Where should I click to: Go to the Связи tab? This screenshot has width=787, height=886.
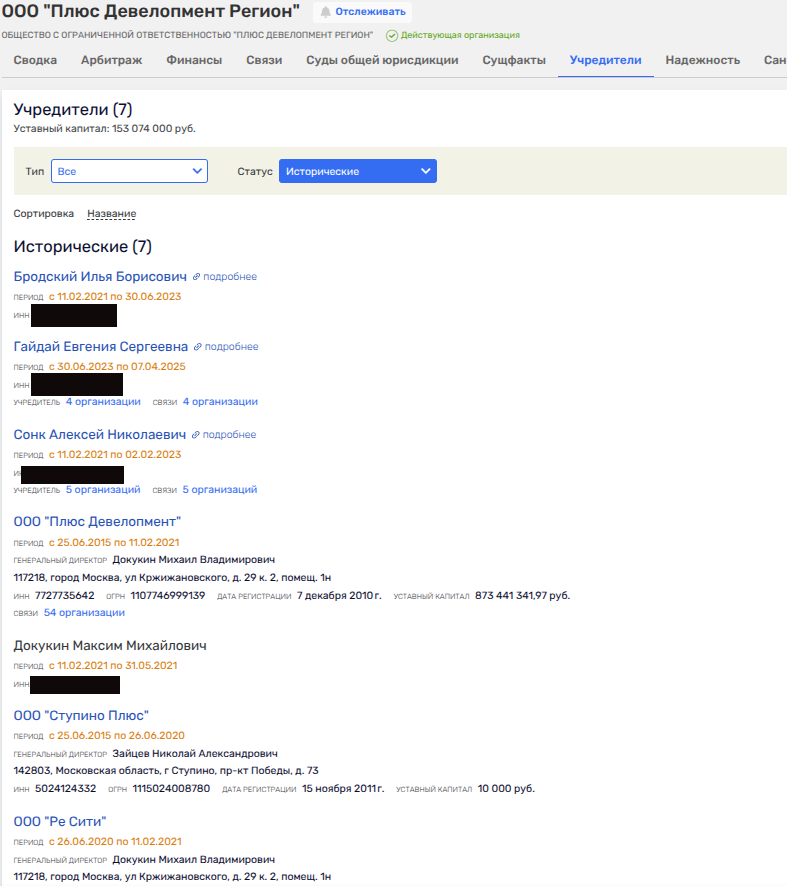(264, 60)
